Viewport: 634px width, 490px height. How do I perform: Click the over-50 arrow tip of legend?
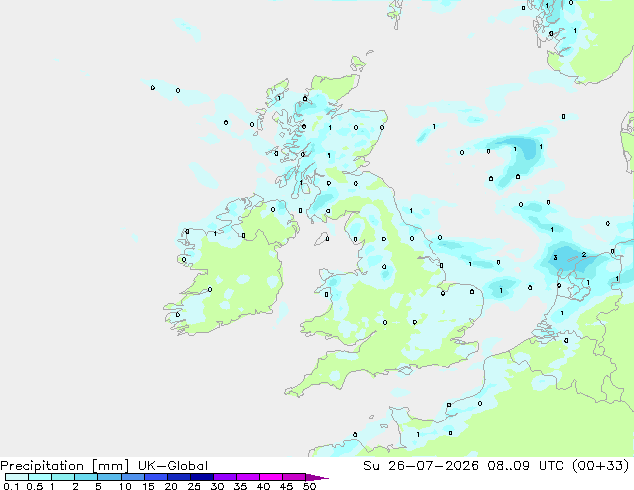point(317,477)
